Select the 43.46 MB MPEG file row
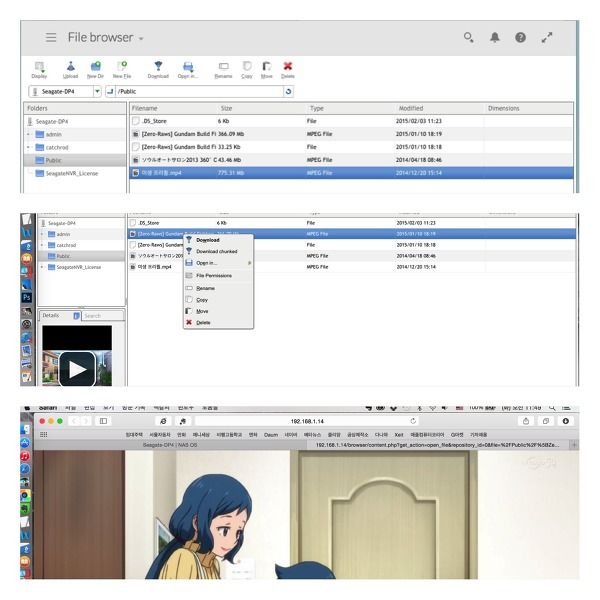600x600 pixels. 351,160
